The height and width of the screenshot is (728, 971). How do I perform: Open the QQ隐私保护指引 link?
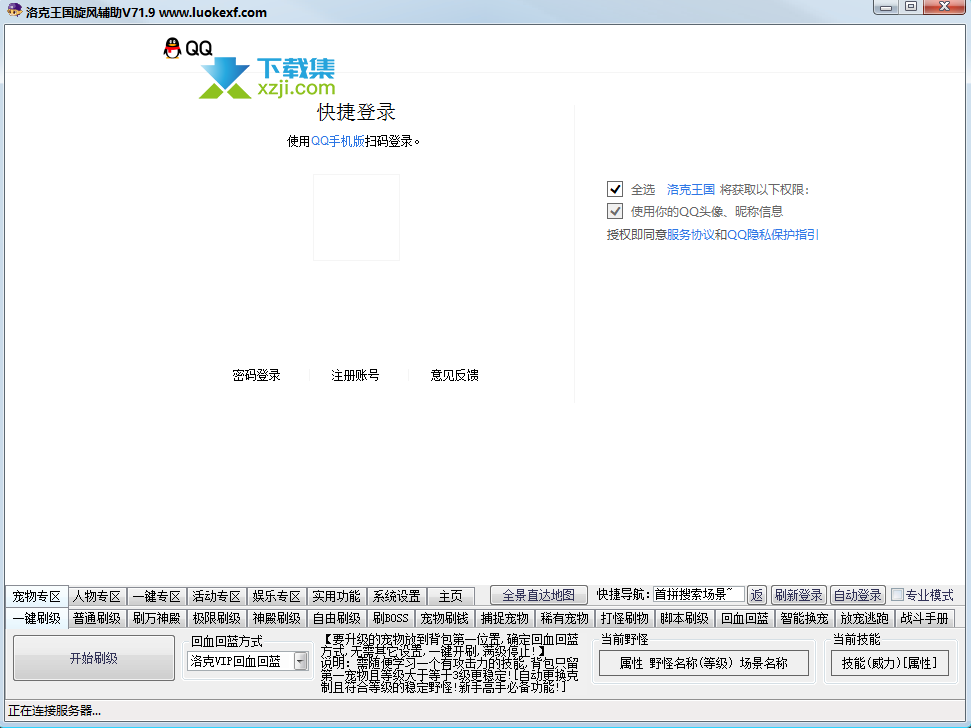pyautogui.click(x=773, y=235)
